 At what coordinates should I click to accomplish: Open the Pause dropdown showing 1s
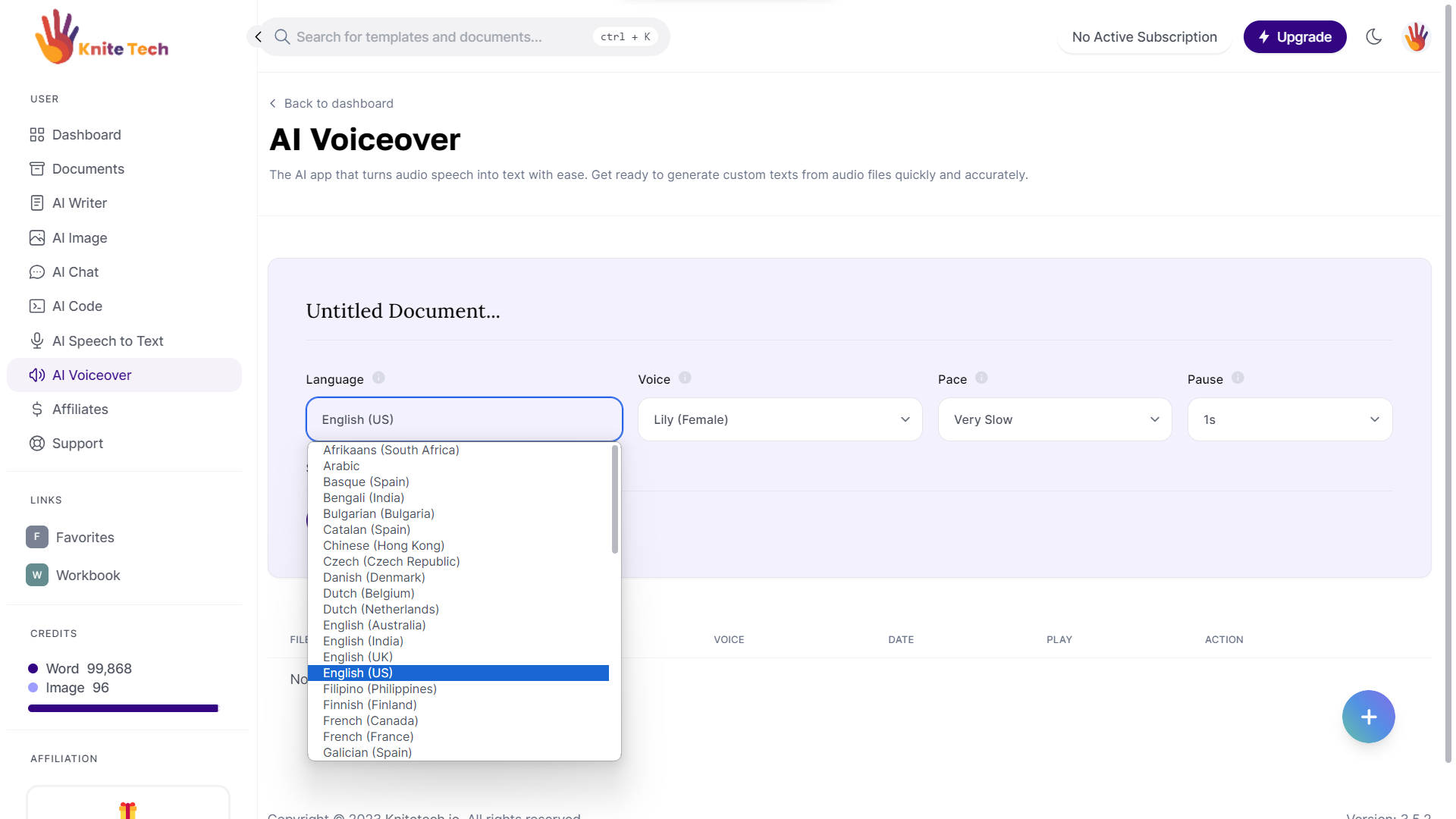click(x=1289, y=419)
